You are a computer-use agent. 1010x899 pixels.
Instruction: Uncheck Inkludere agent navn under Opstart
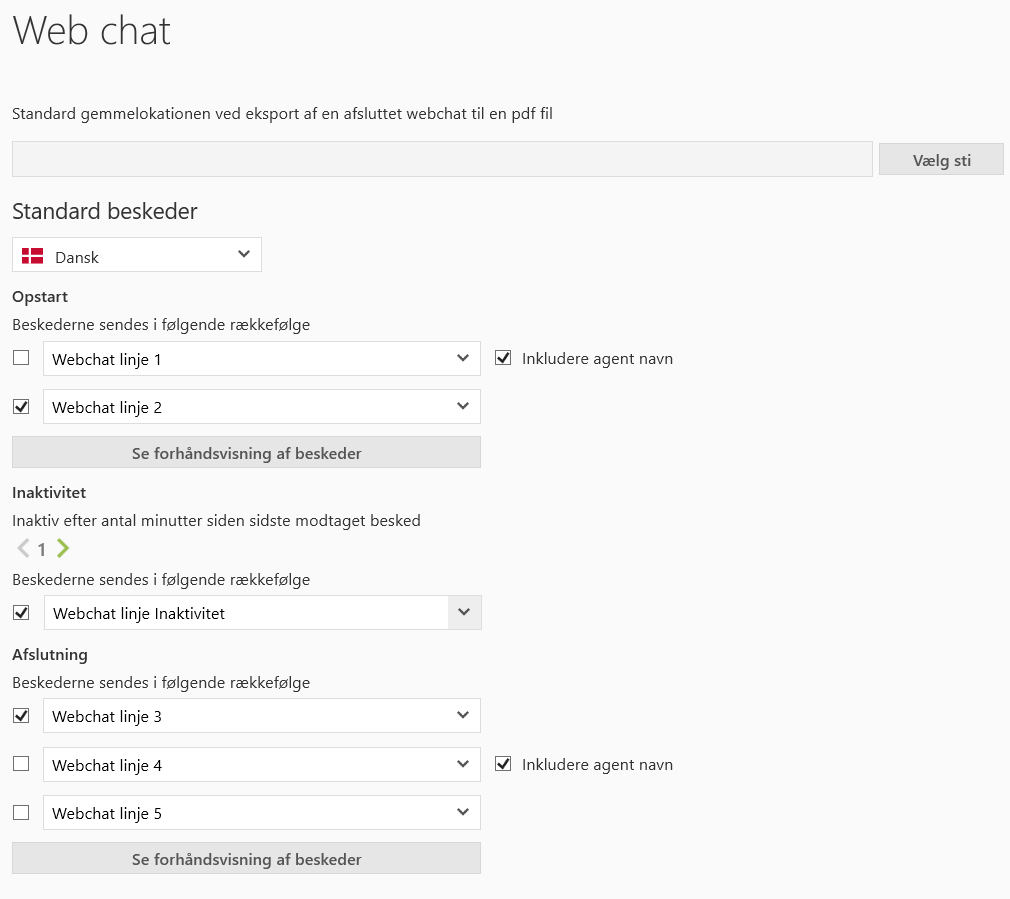point(503,358)
